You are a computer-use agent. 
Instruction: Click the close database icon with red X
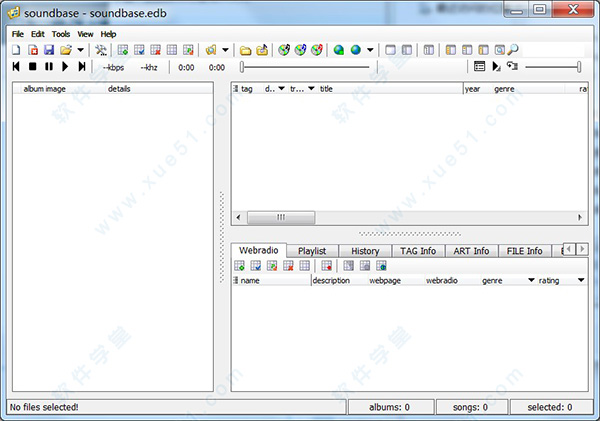click(x=33, y=50)
